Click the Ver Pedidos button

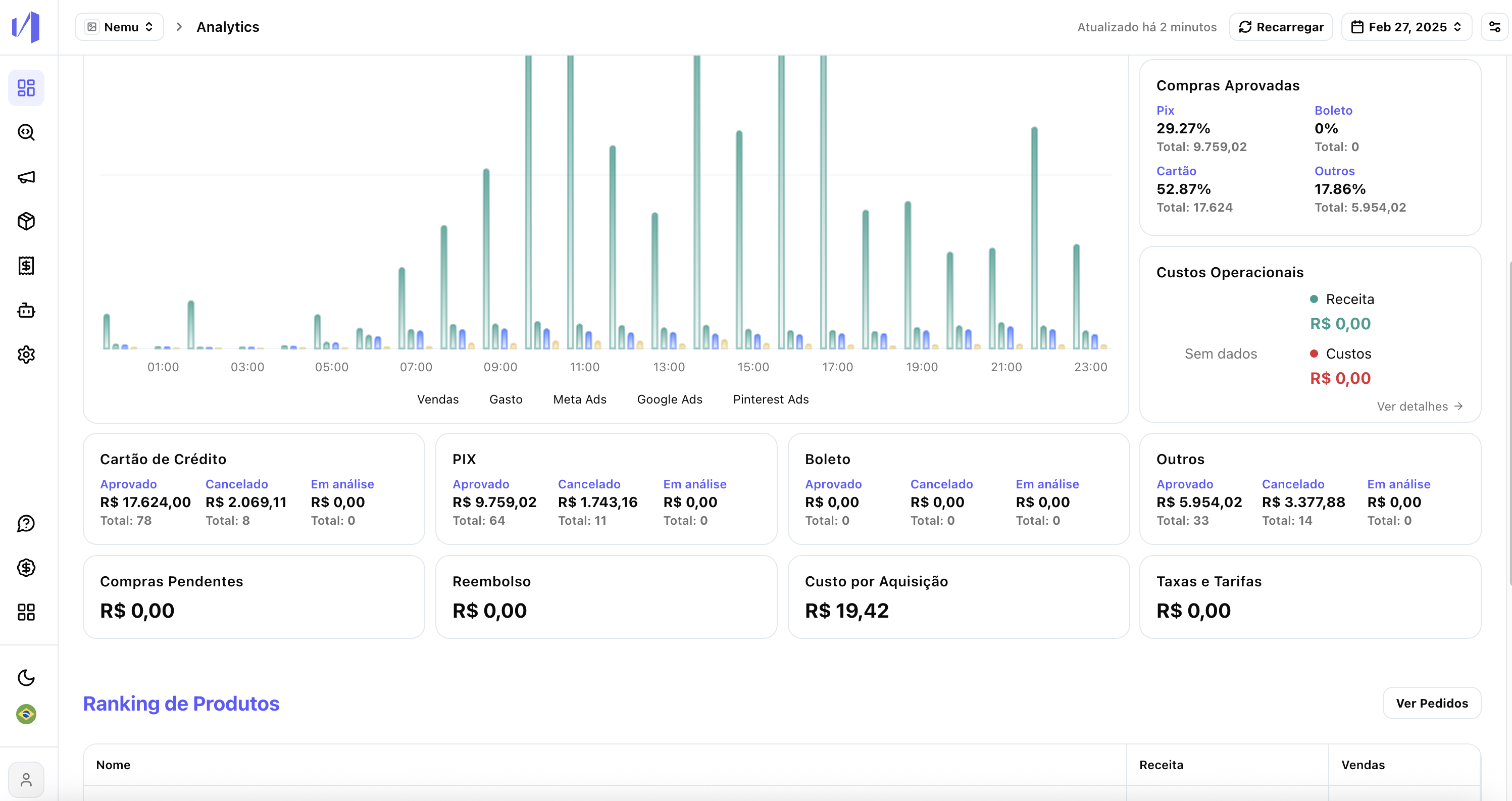pos(1432,703)
